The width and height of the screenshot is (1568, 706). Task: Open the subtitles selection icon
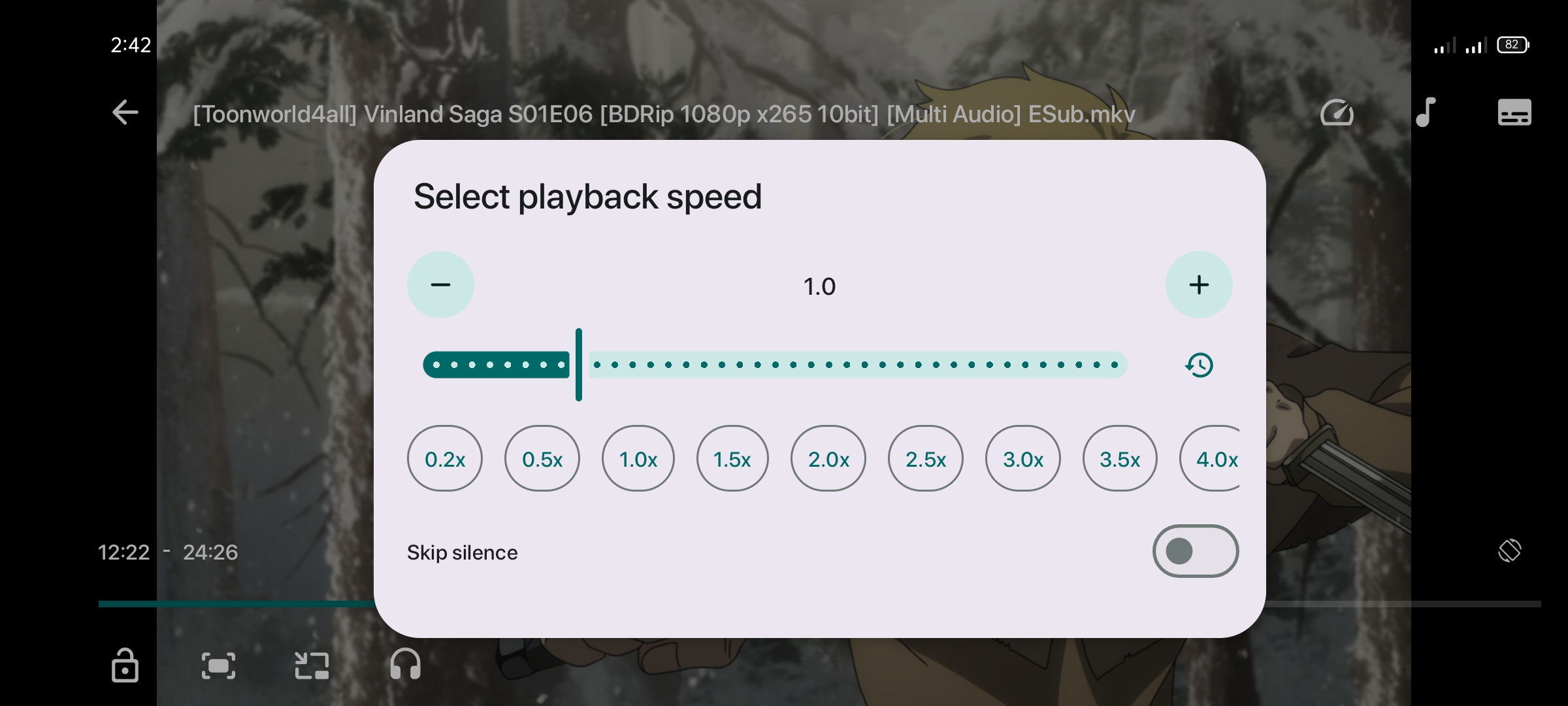click(1514, 112)
